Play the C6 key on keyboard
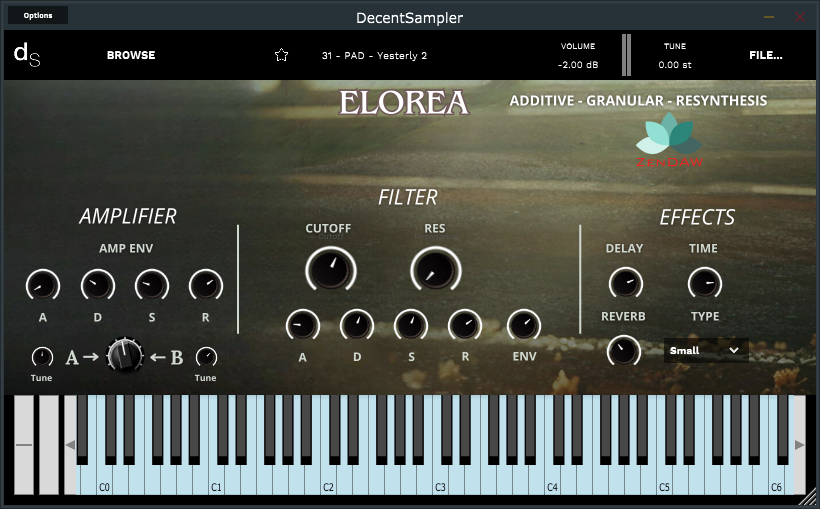The width and height of the screenshot is (820, 509). click(777, 480)
